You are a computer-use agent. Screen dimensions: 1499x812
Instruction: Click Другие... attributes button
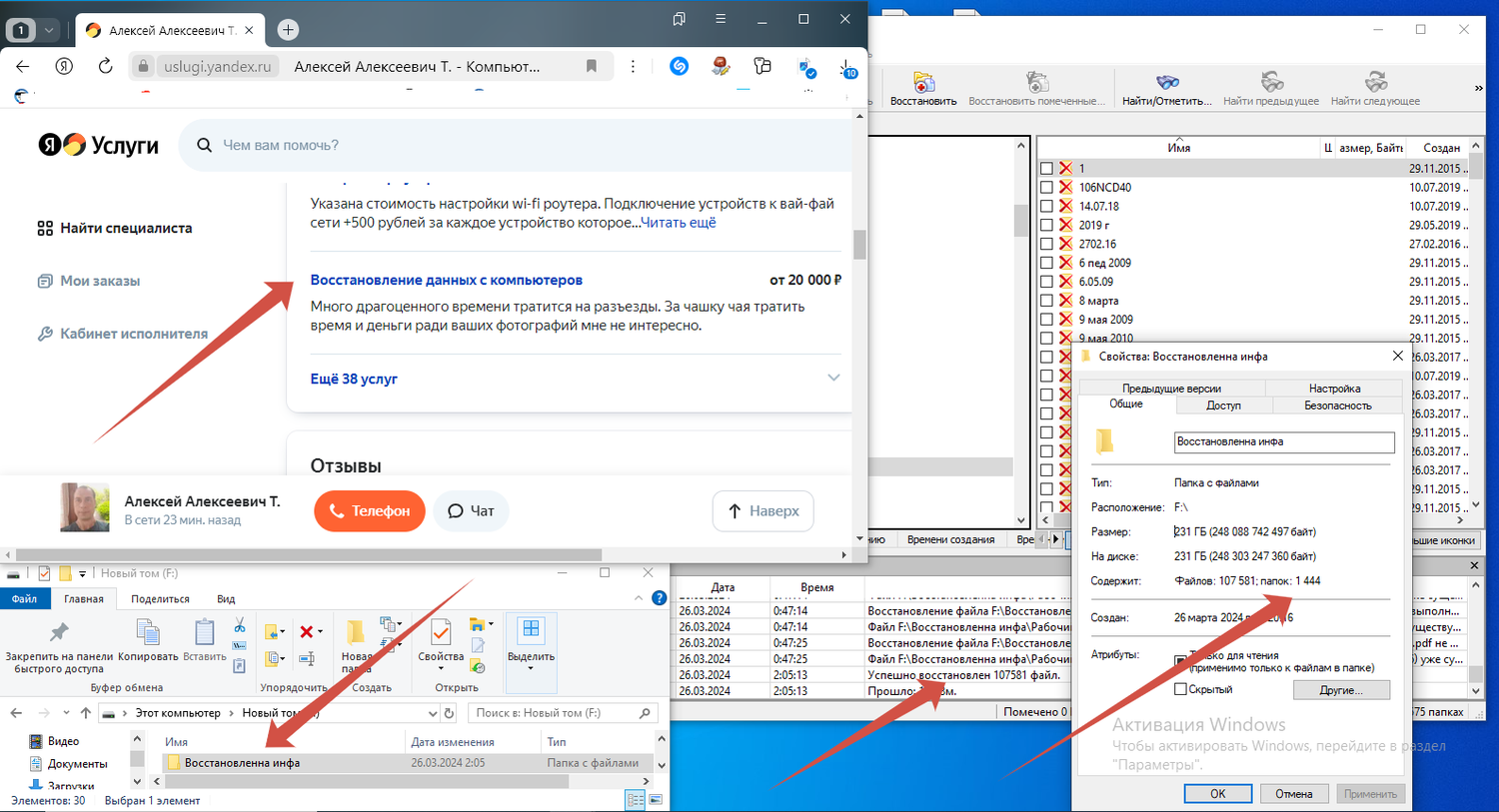(1341, 690)
